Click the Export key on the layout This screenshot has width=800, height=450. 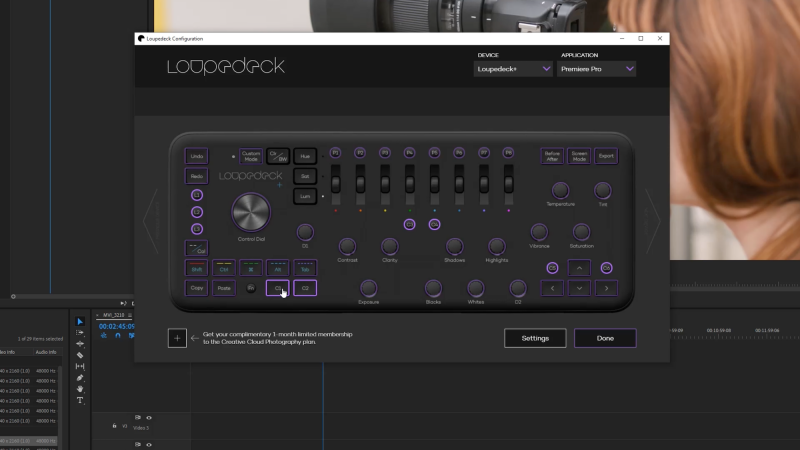(606, 156)
